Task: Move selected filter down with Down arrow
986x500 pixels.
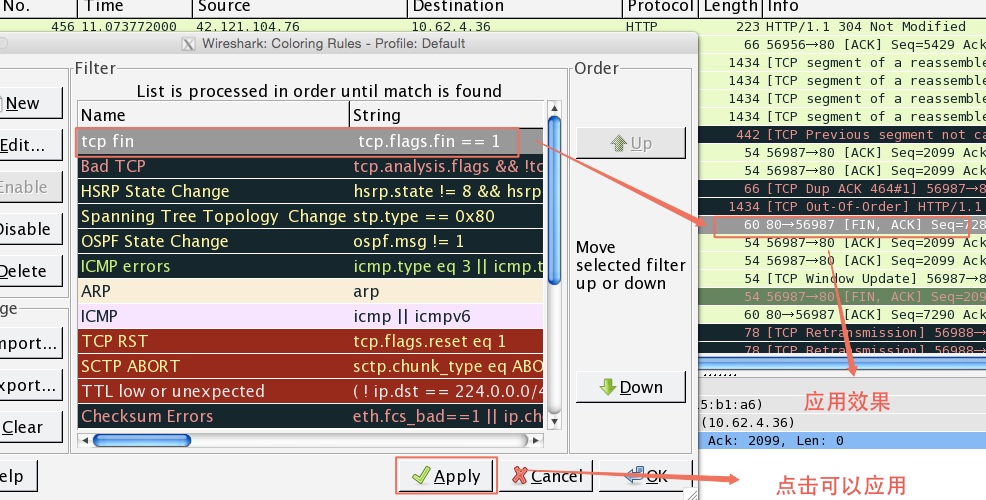Action: (630, 387)
